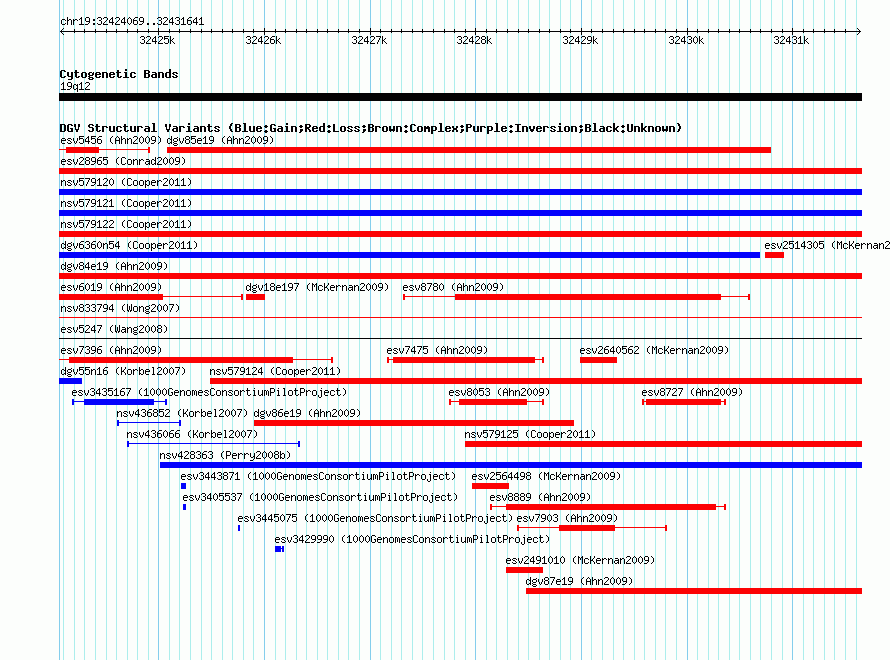Open nsv436066 (Korbel2007) variant label
Viewport: 890px width, 660px height.
point(192,434)
